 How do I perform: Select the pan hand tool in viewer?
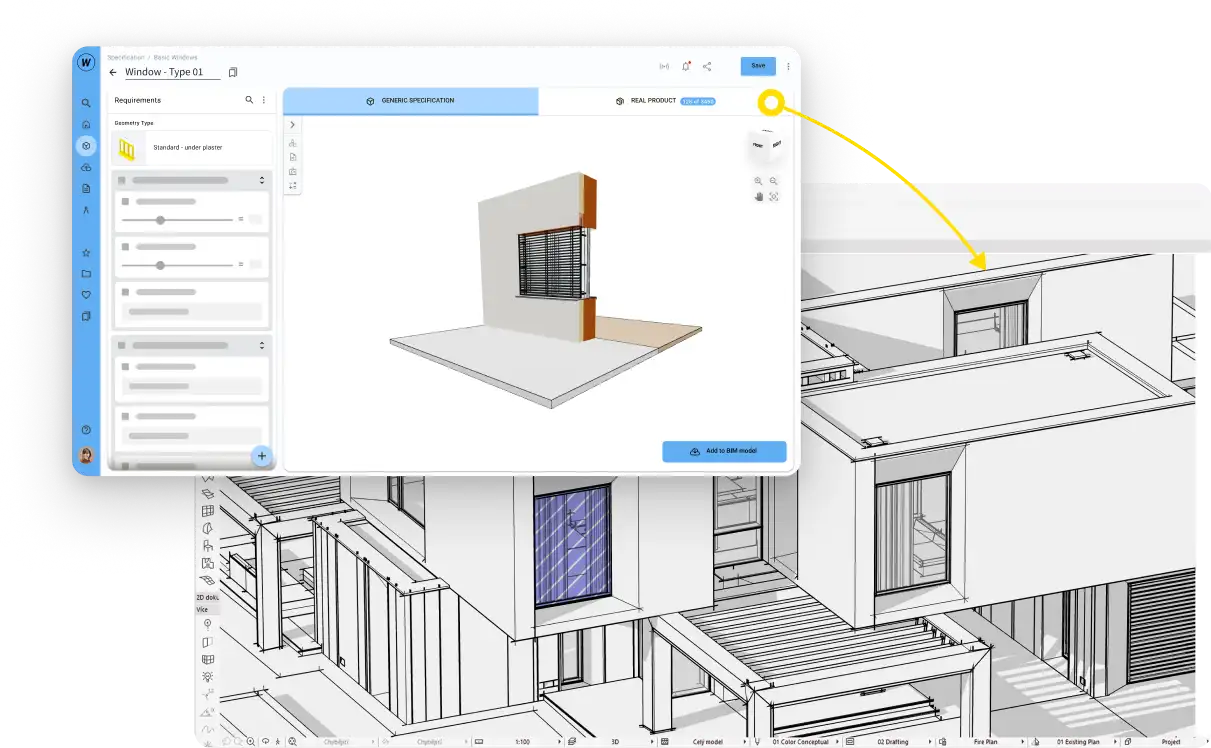pos(758,197)
